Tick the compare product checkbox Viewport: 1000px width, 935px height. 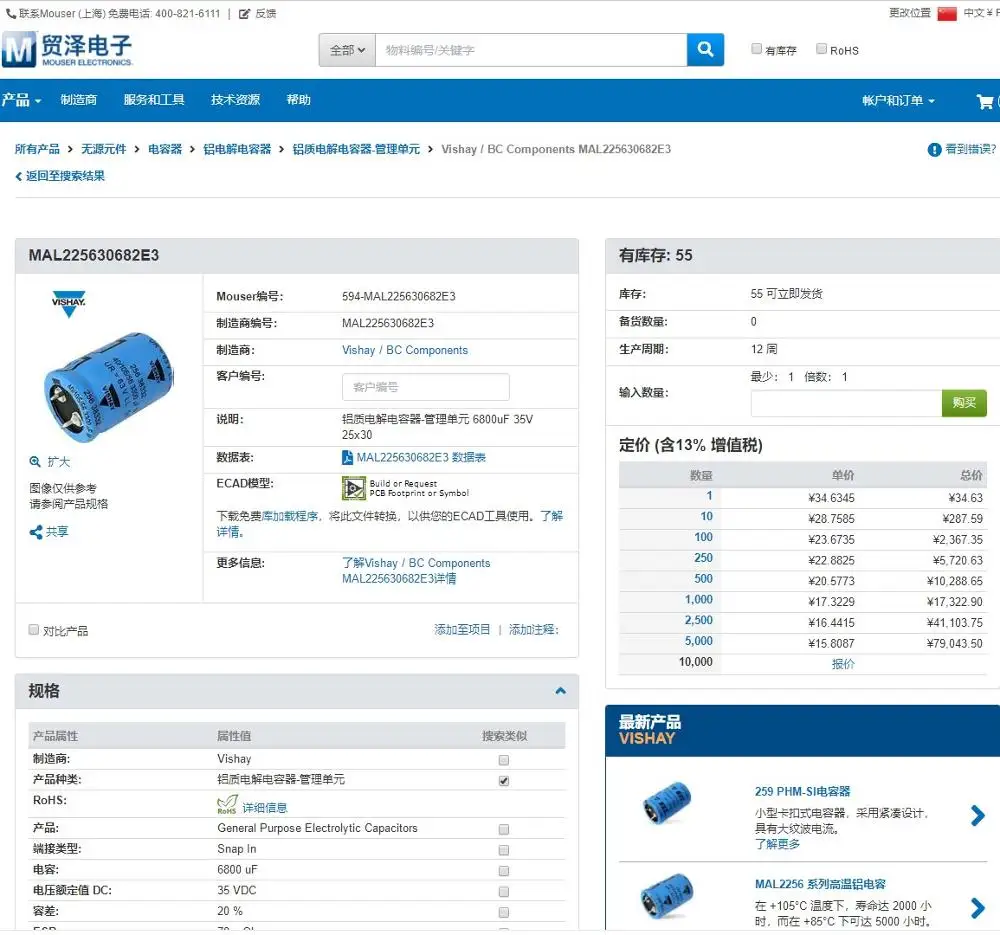pyautogui.click(x=34, y=629)
